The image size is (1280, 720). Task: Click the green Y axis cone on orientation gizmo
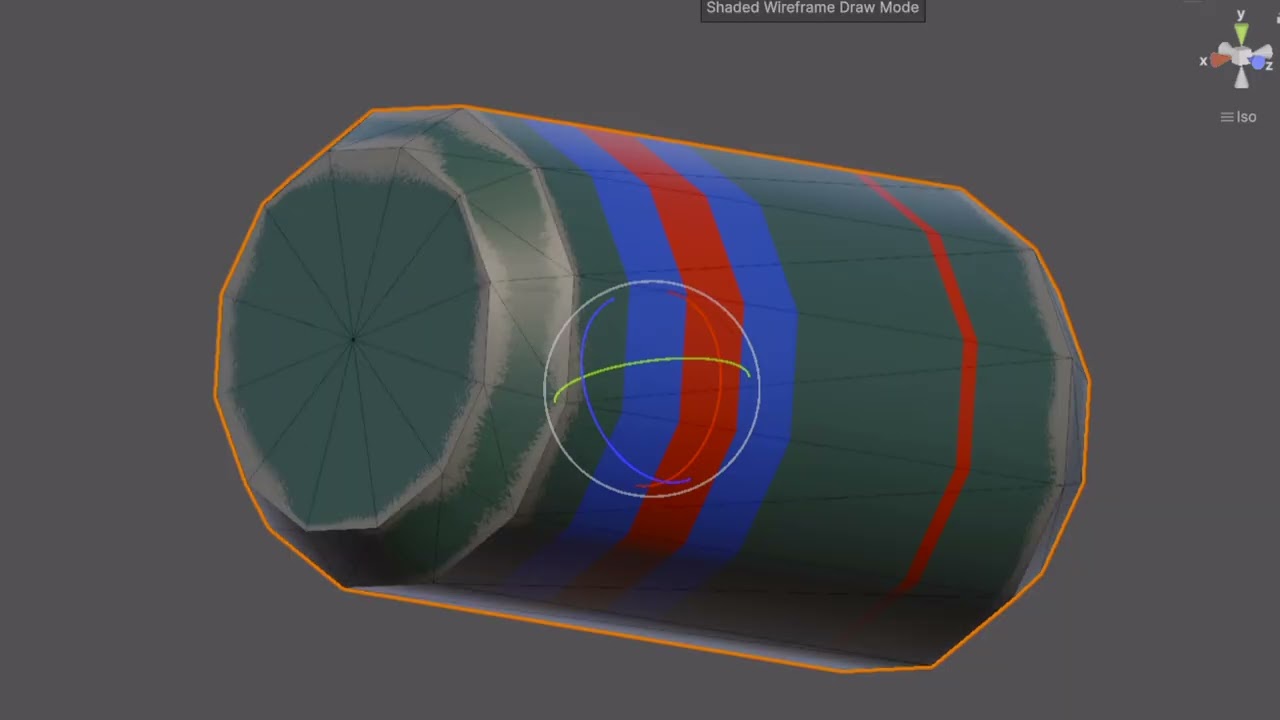tap(1241, 34)
